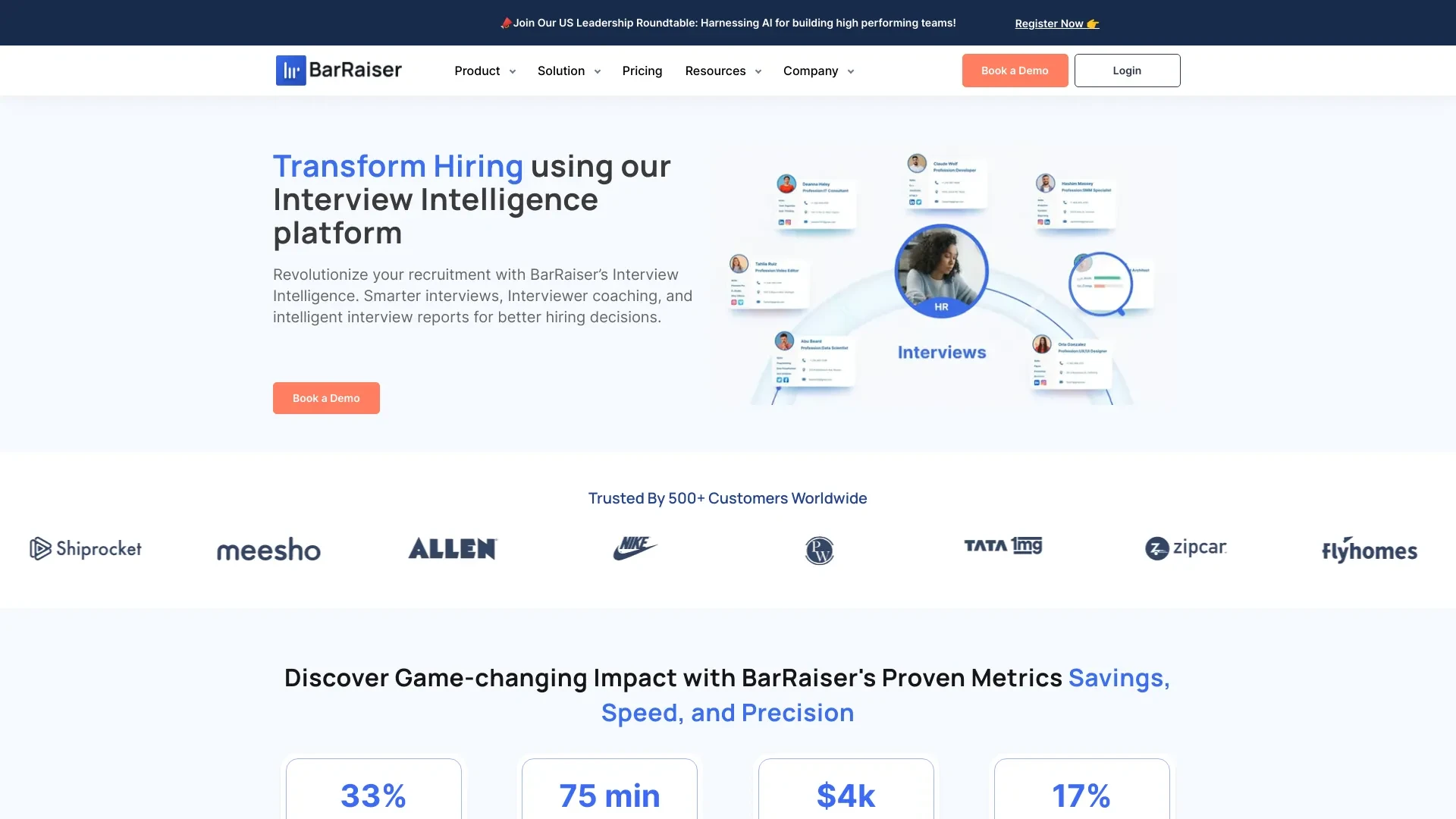Click the Meesho logo icon
The image size is (1456, 819).
(267, 549)
